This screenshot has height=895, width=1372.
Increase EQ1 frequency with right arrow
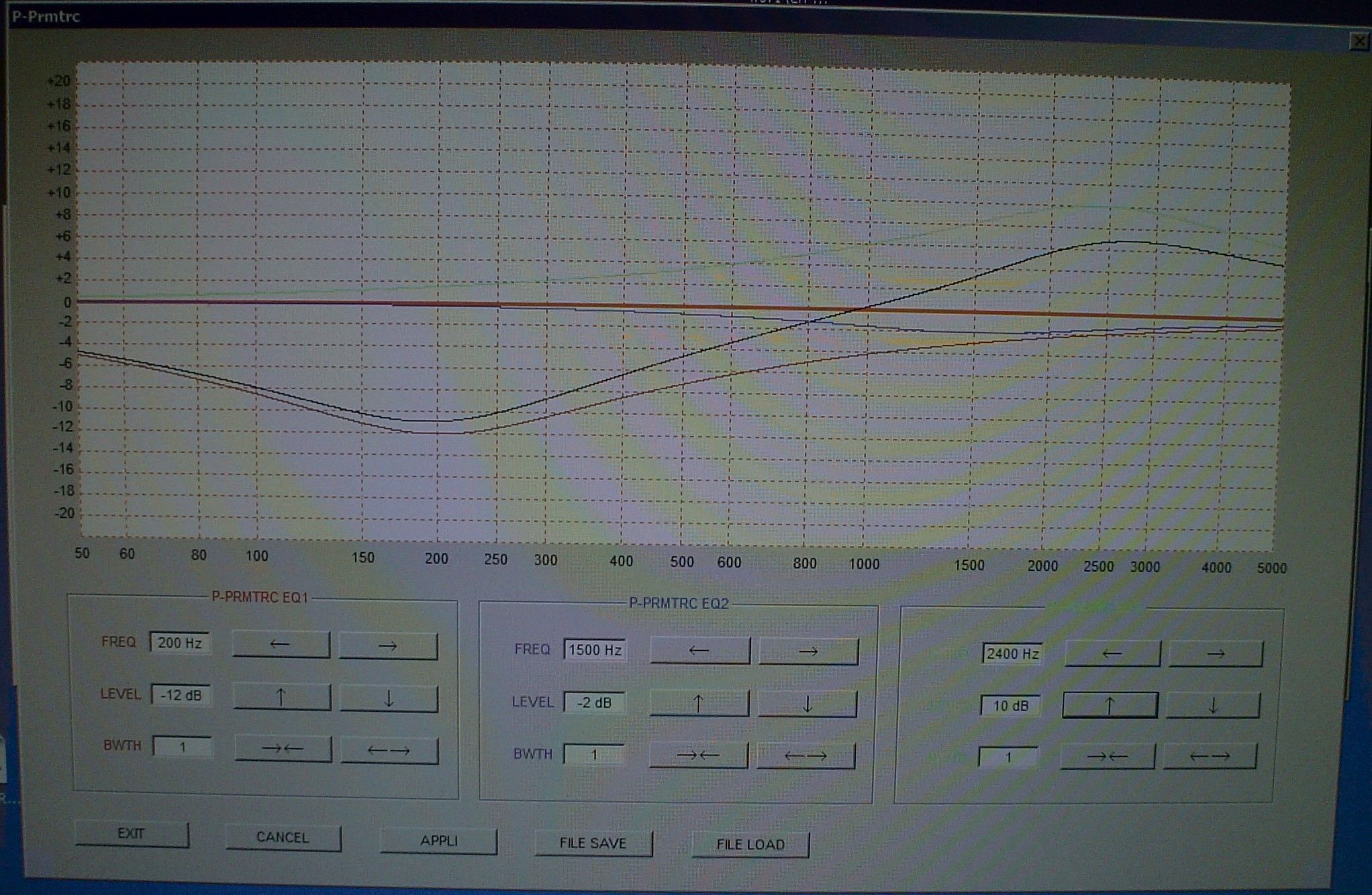[388, 646]
